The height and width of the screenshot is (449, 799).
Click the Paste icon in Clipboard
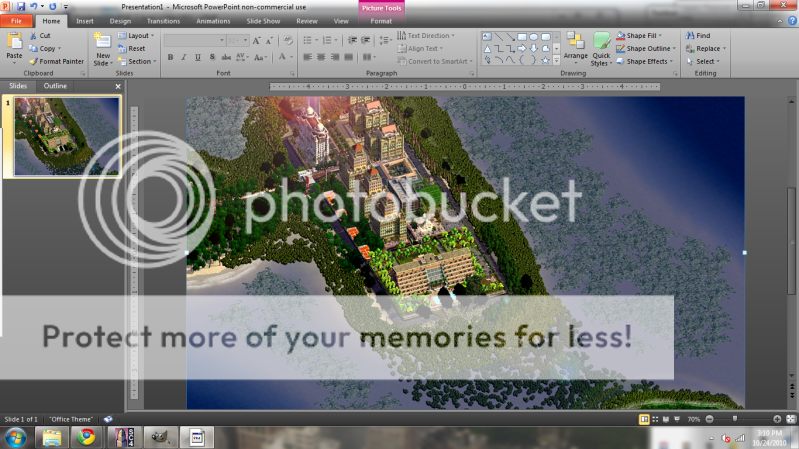click(x=14, y=42)
